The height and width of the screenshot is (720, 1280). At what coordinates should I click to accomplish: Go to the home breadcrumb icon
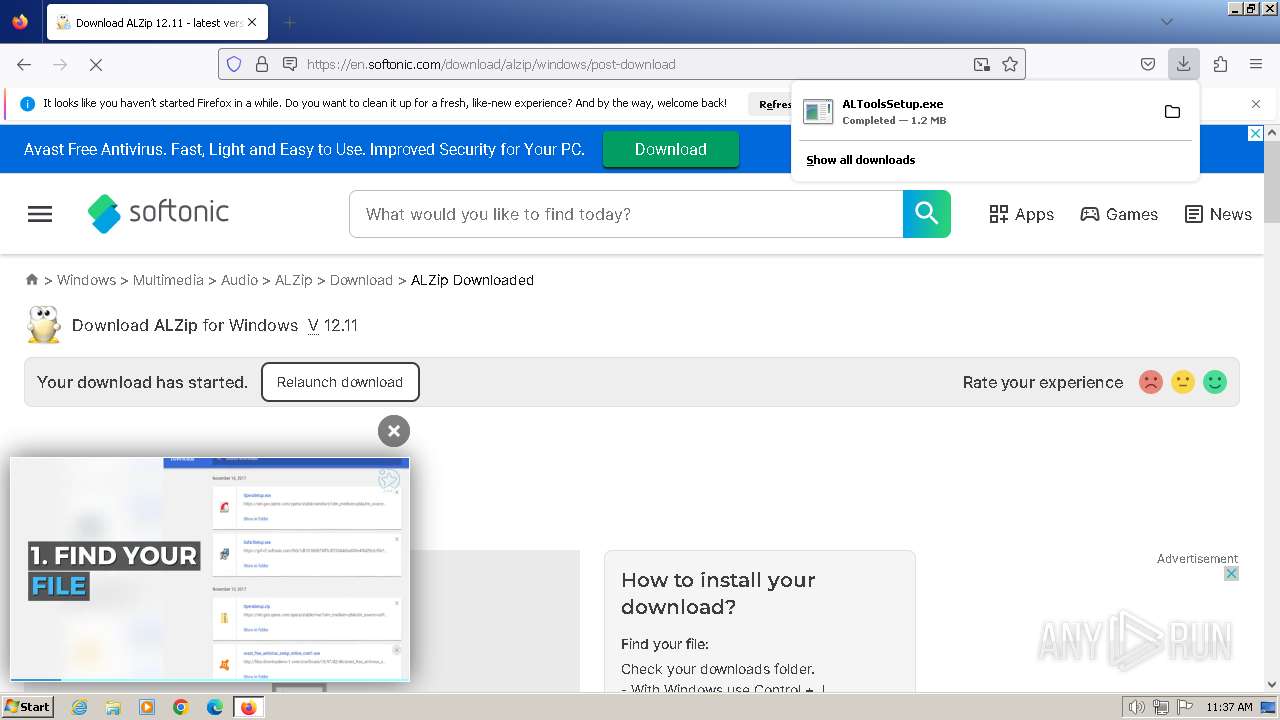point(32,280)
